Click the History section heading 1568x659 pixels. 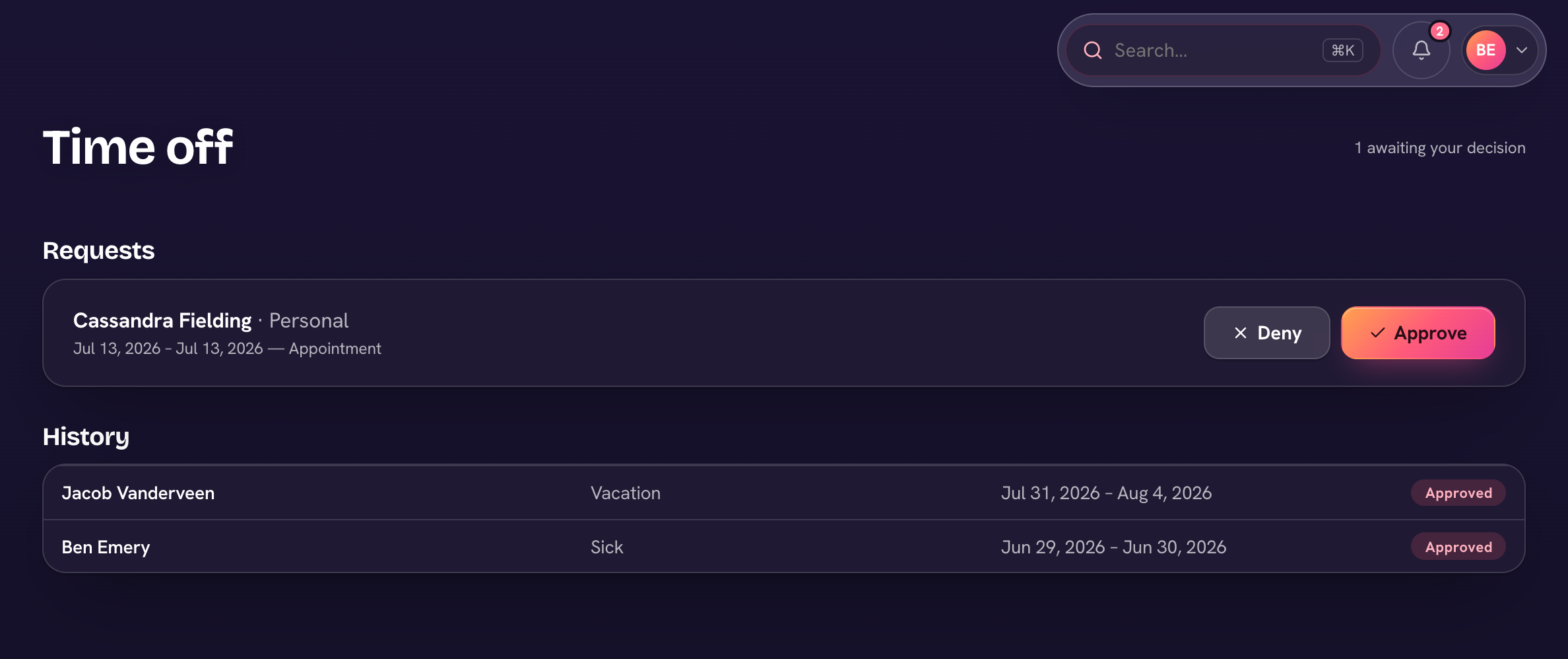(86, 437)
